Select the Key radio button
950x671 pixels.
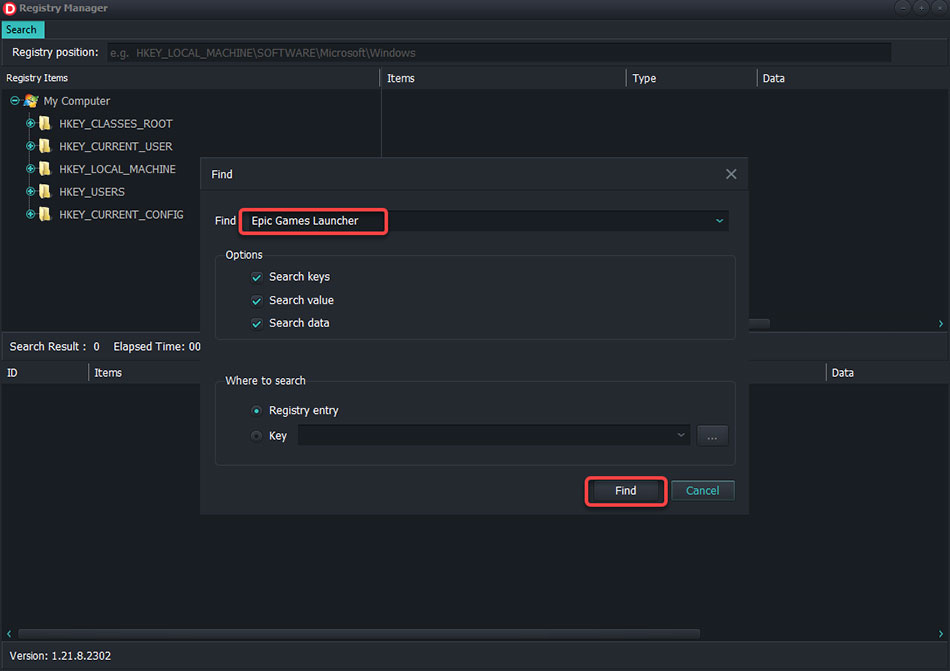tap(256, 435)
